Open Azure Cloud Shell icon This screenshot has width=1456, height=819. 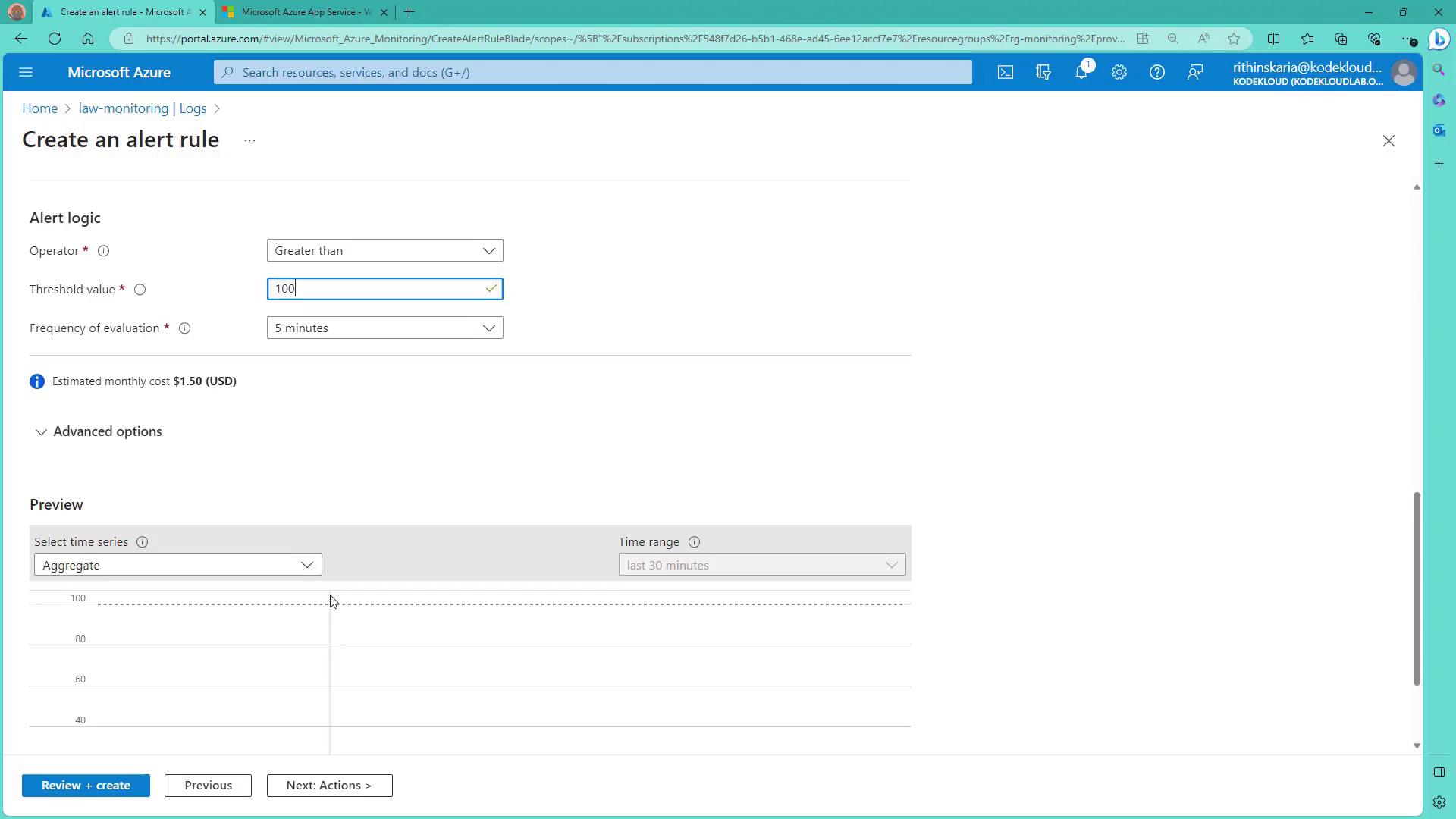(1005, 72)
